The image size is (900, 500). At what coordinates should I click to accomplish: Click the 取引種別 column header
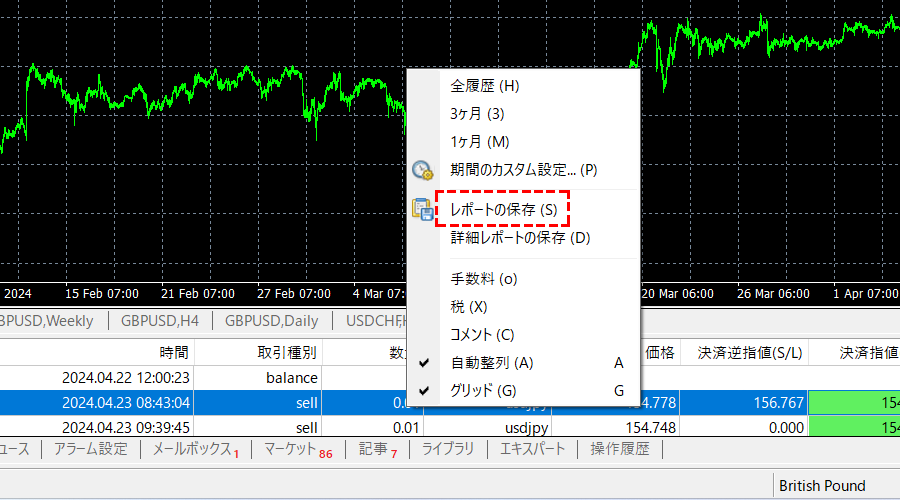pos(287,352)
